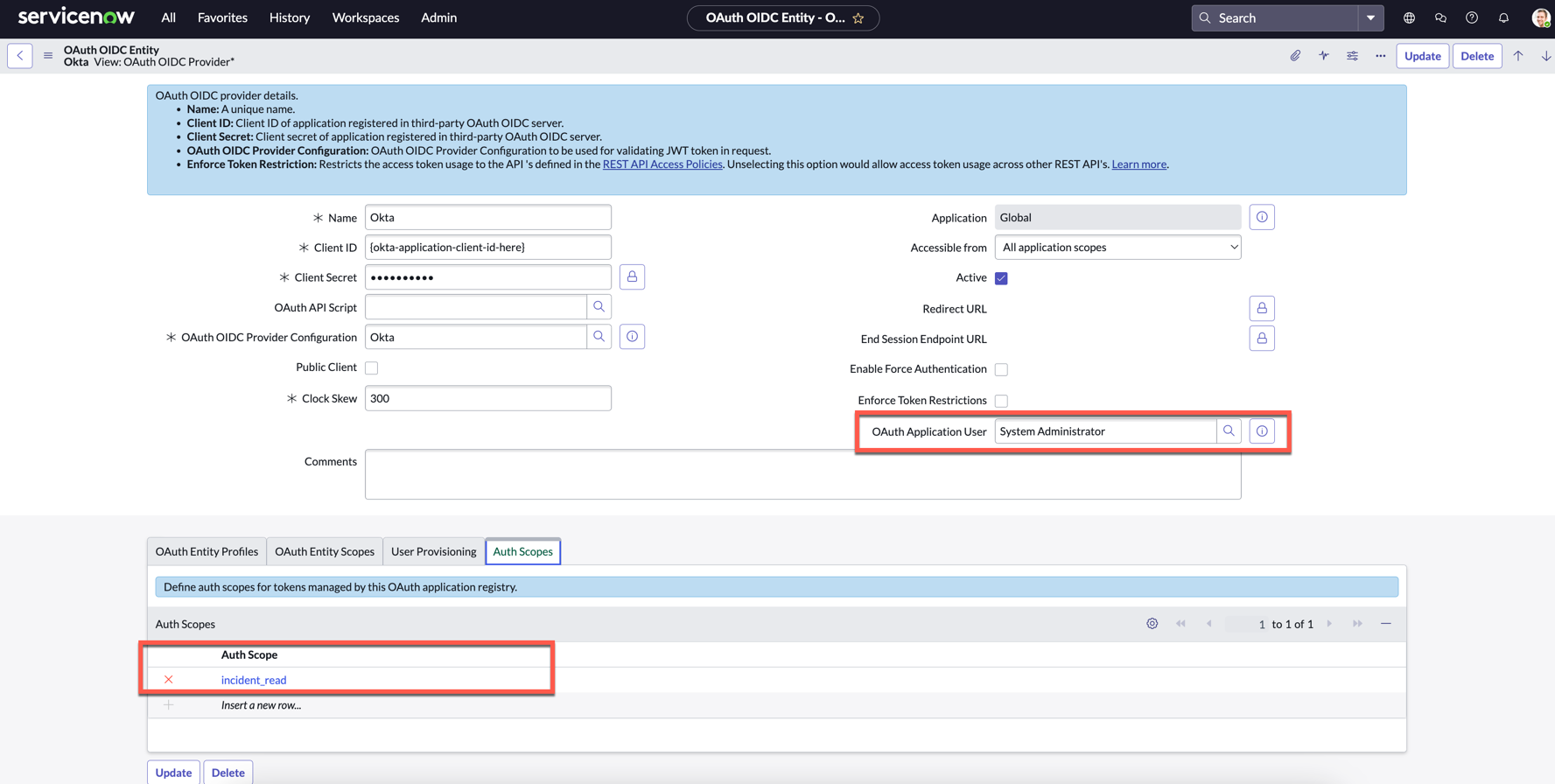Open the activity stream icon

click(1324, 56)
